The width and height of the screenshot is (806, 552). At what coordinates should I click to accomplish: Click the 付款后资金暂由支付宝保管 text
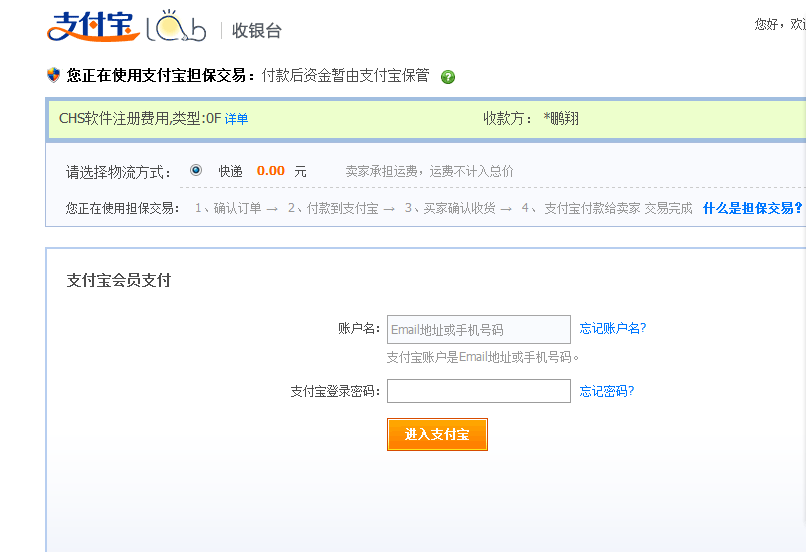click(x=345, y=76)
